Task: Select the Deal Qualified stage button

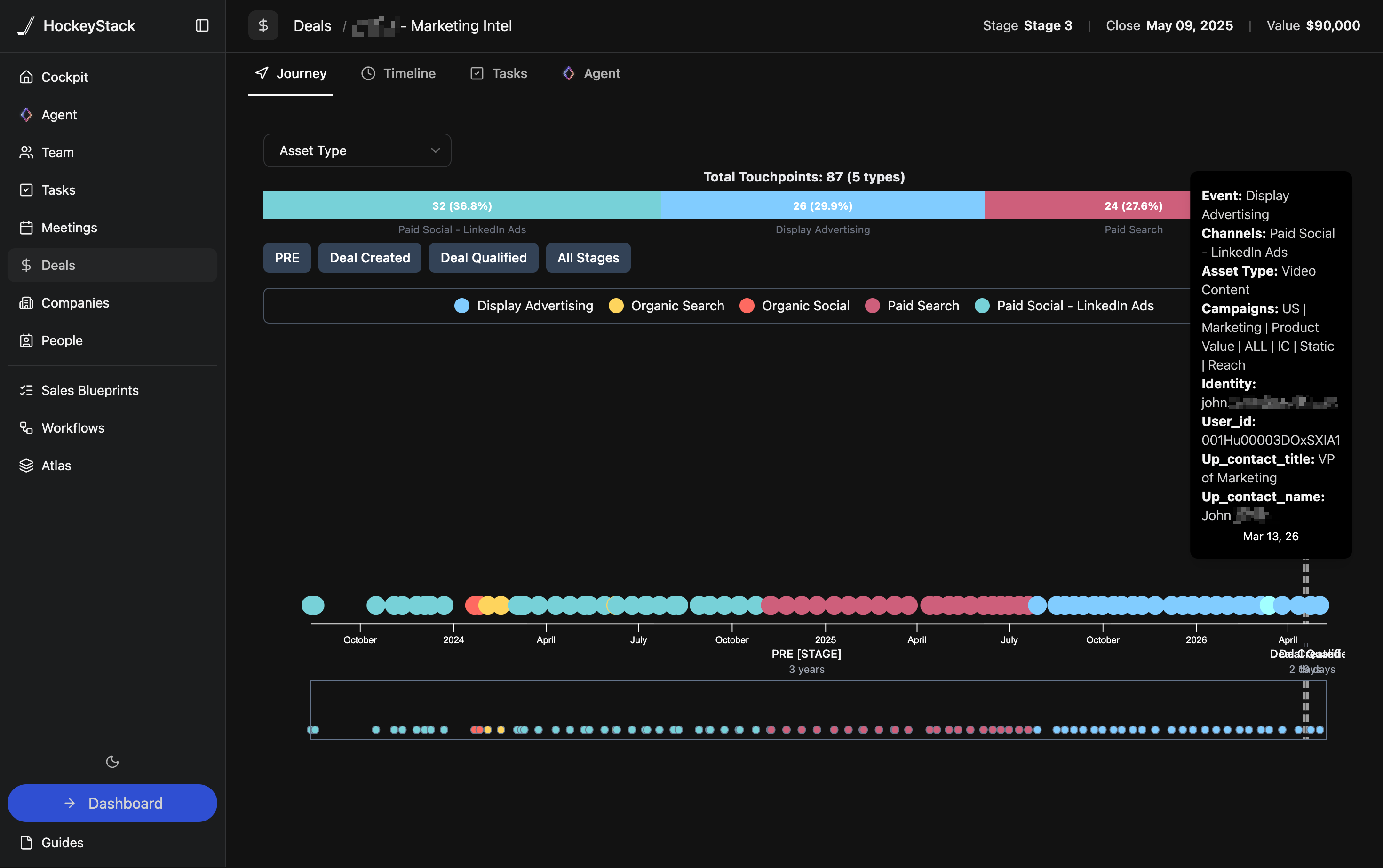Action: tap(484, 258)
